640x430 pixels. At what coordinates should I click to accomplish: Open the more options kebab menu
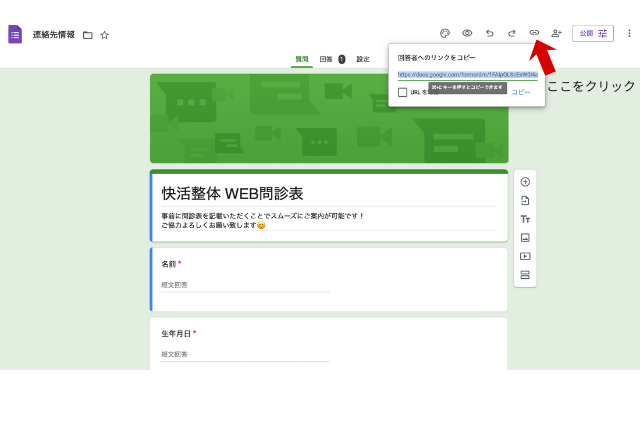[629, 33]
